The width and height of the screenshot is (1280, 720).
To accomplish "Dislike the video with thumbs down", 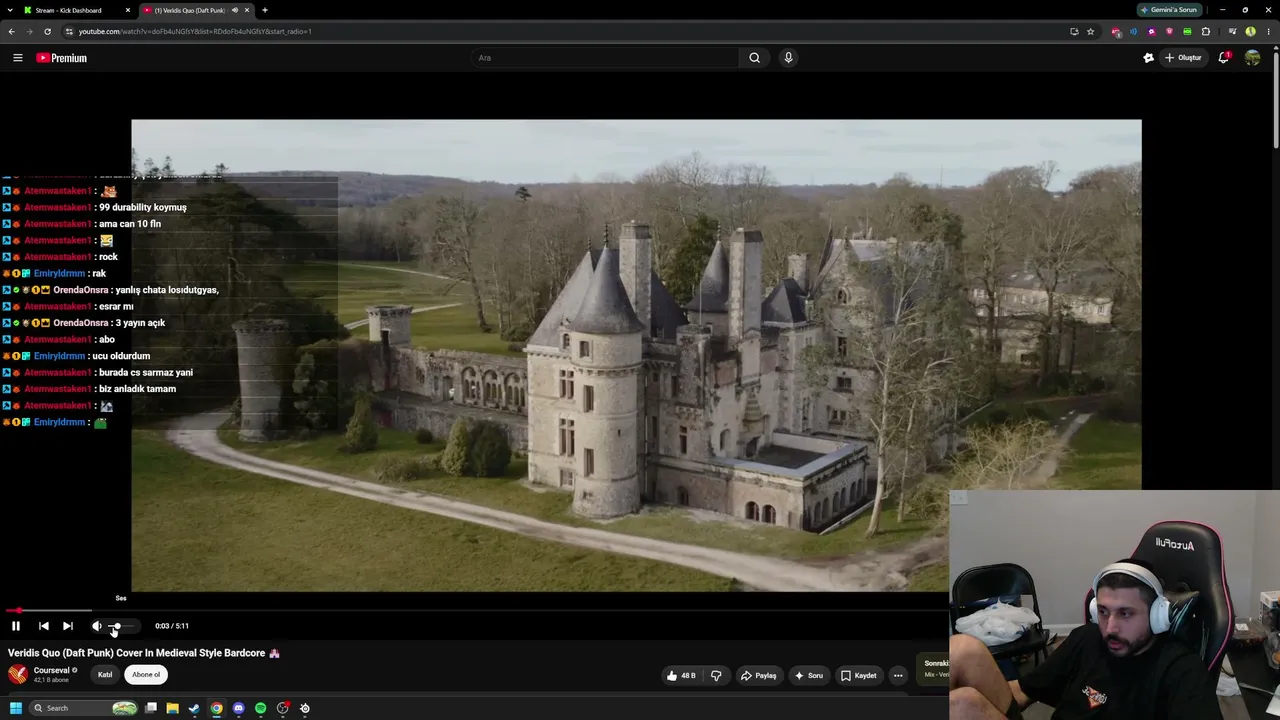I will tap(716, 676).
